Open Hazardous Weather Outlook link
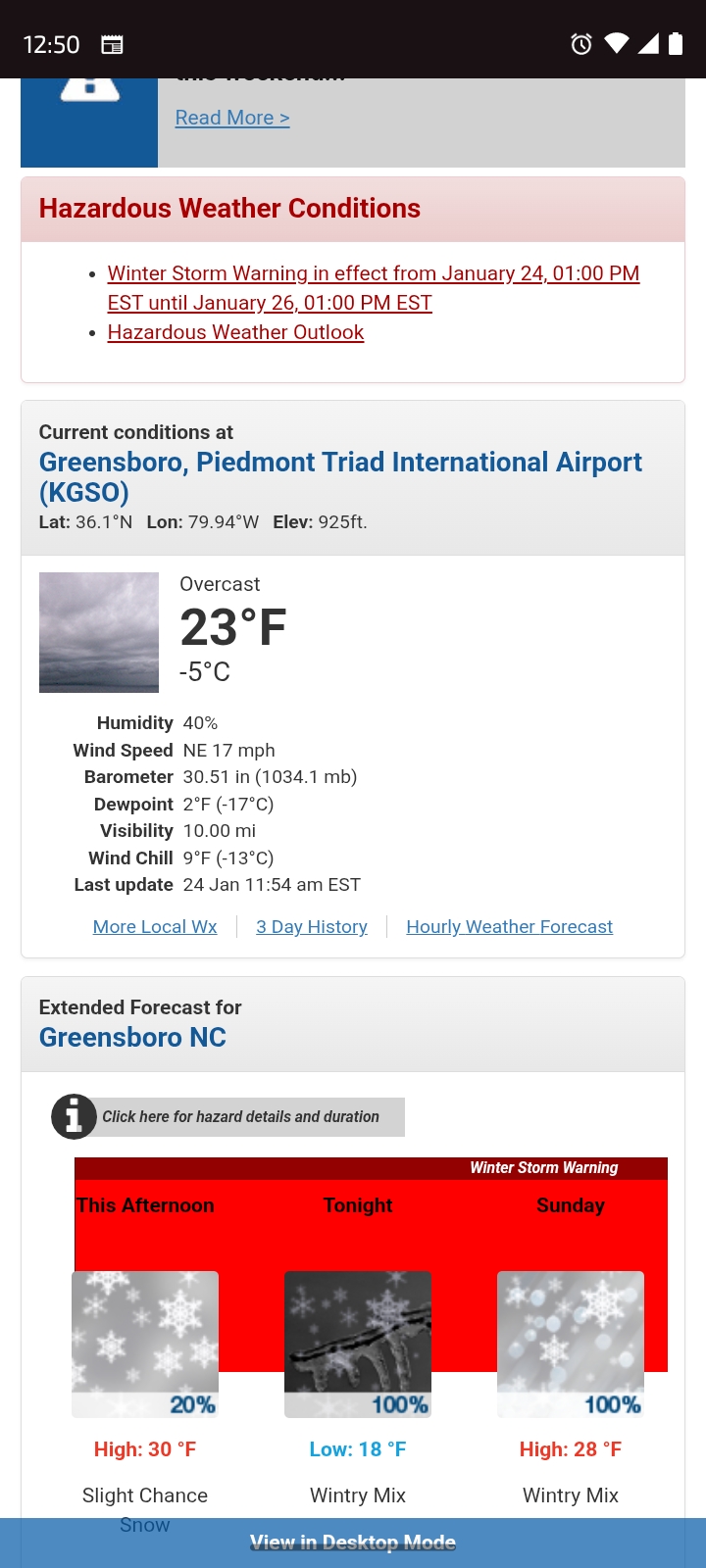Screen dimensions: 706x1568 coord(235,332)
